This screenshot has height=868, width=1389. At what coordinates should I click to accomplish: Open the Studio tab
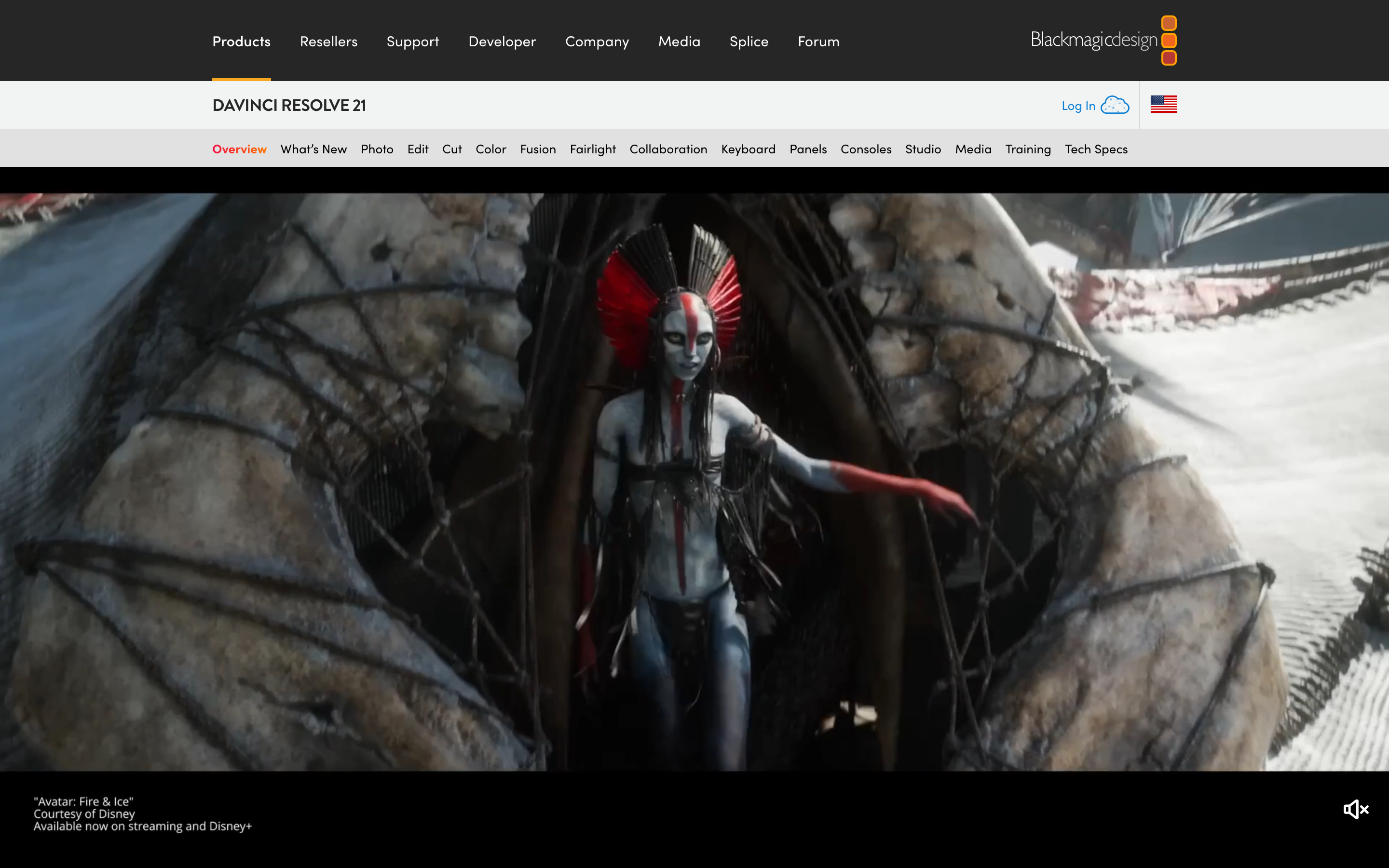[x=923, y=149]
